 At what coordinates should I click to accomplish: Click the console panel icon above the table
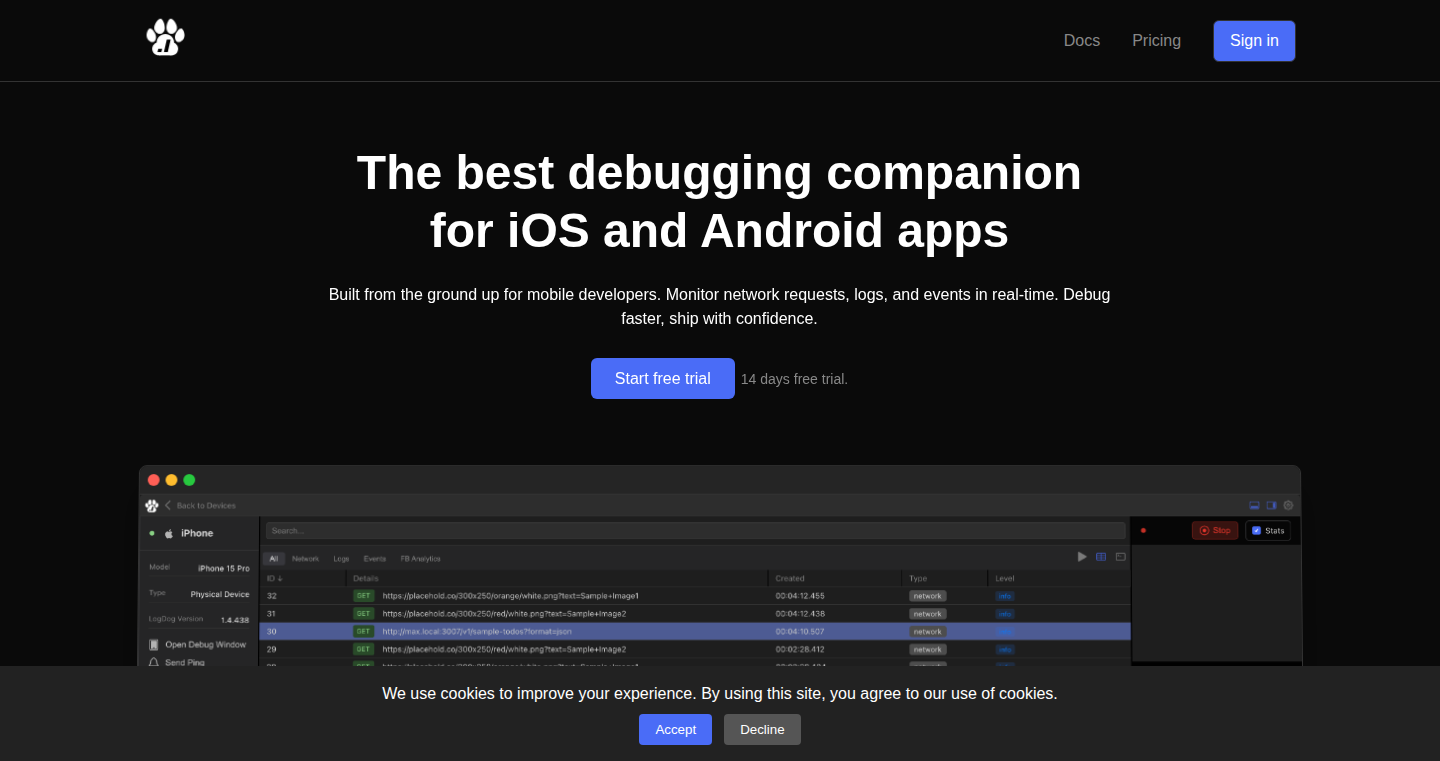[x=1121, y=557]
